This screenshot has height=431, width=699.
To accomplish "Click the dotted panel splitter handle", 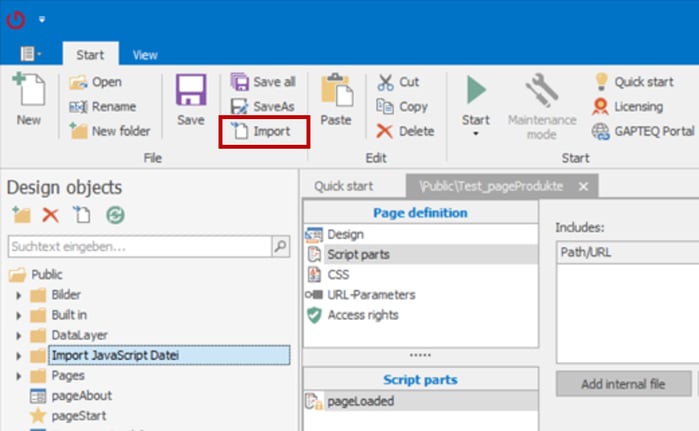I will 420,355.
